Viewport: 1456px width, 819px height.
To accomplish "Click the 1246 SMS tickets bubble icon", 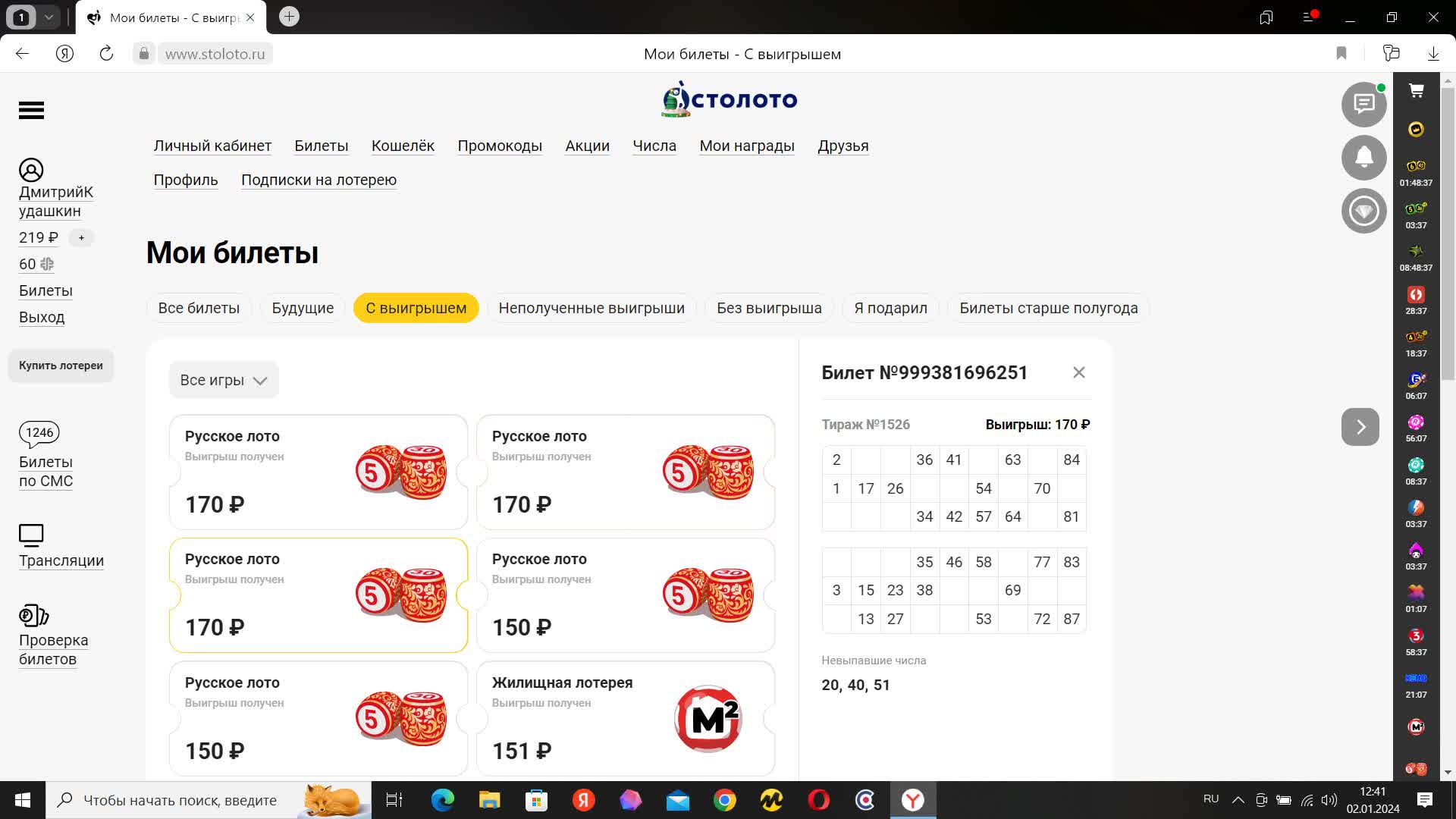I will (39, 433).
